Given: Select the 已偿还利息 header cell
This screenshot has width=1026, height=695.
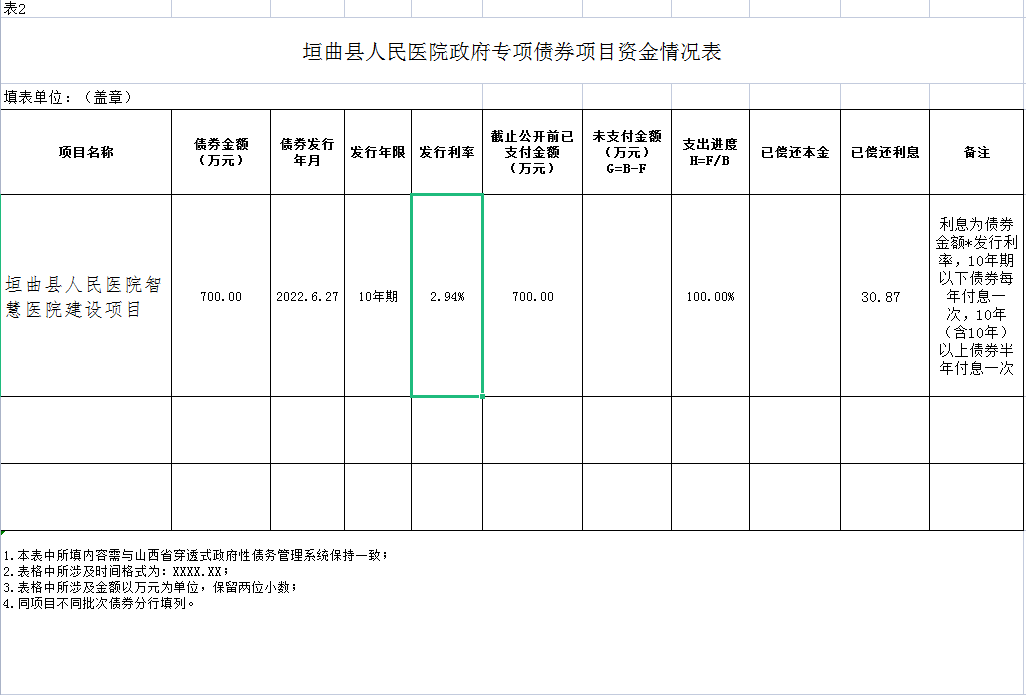Looking at the screenshot, I should pyautogui.click(x=885, y=152).
